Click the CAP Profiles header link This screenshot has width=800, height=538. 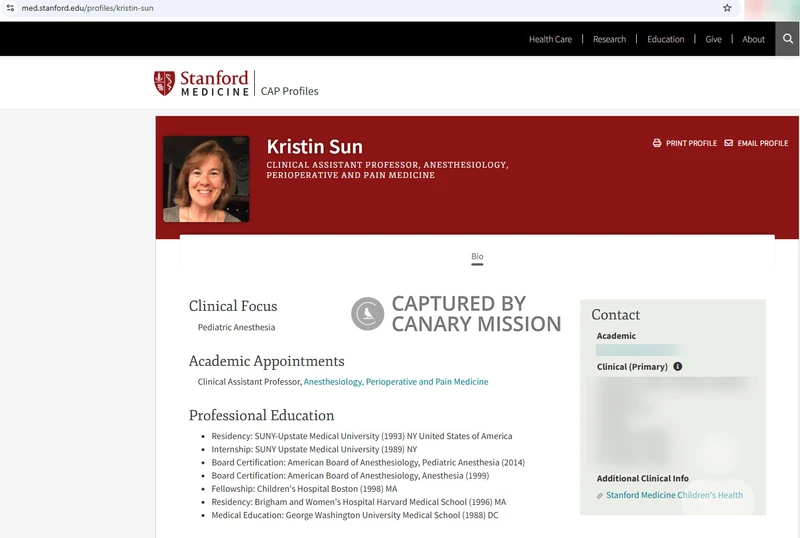point(289,91)
